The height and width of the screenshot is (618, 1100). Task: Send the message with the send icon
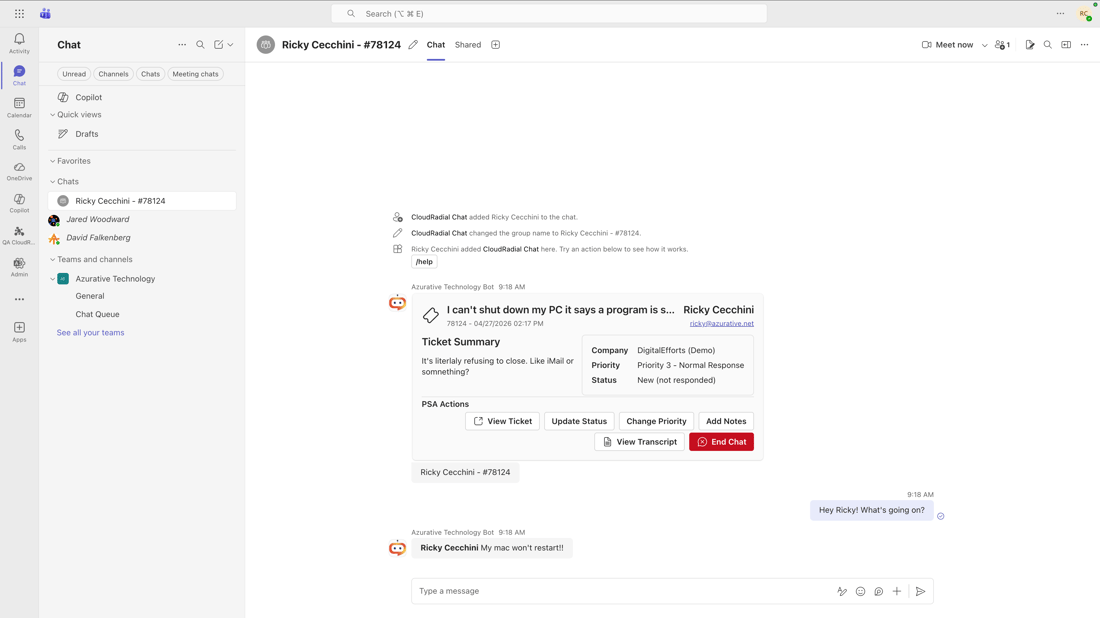920,591
